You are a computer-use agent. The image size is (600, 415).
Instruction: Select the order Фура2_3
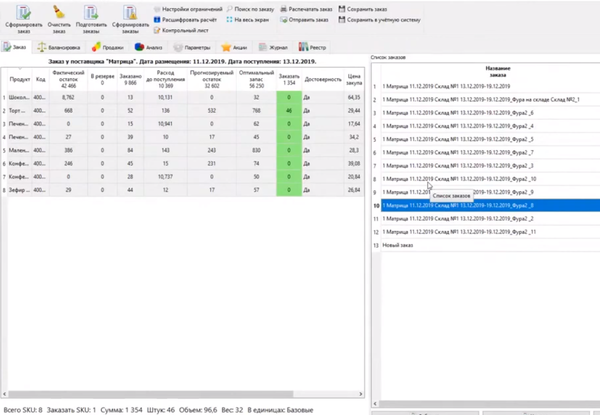pos(491,166)
